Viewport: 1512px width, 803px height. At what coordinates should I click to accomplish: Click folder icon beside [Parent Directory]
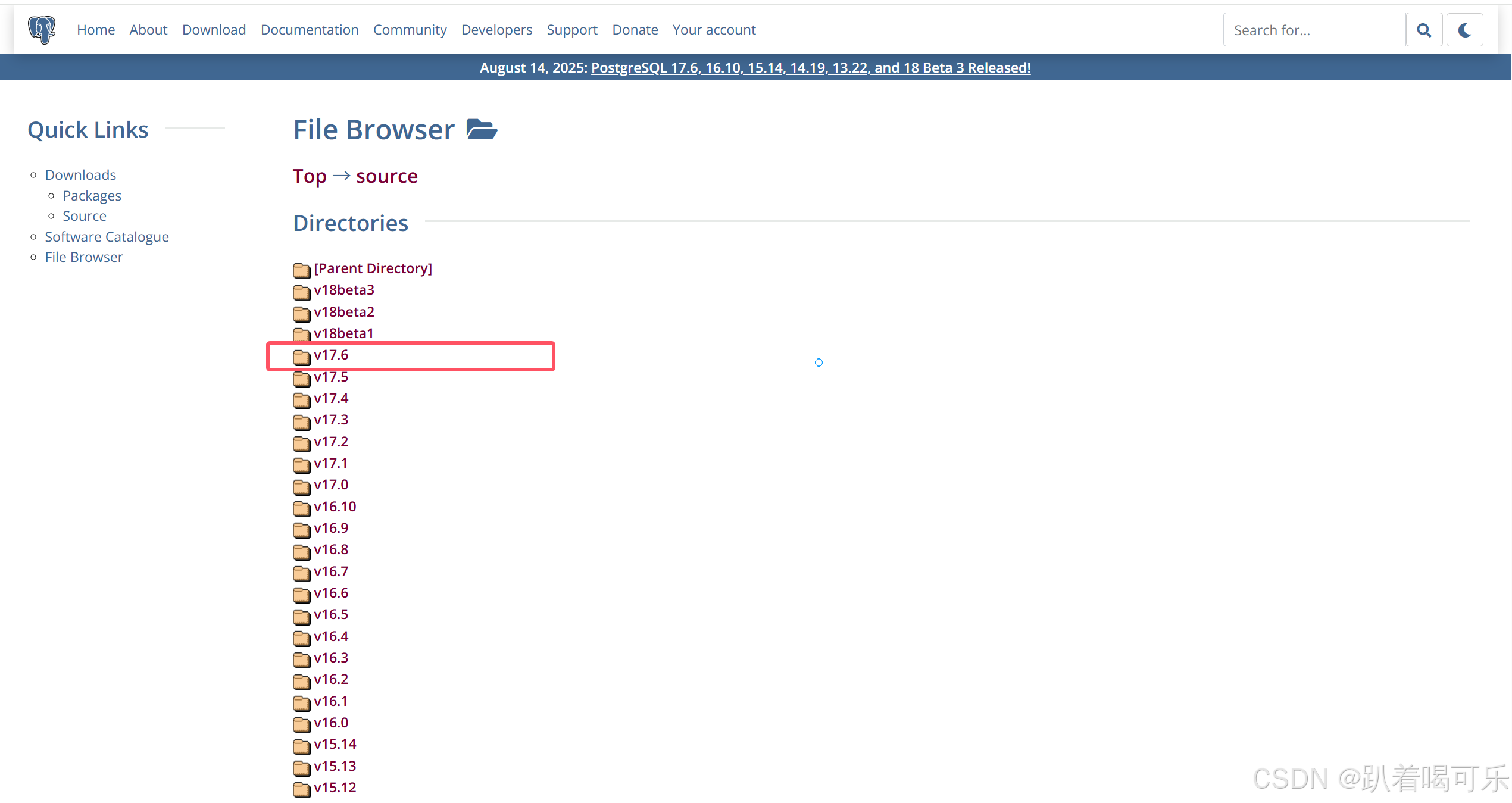302,270
